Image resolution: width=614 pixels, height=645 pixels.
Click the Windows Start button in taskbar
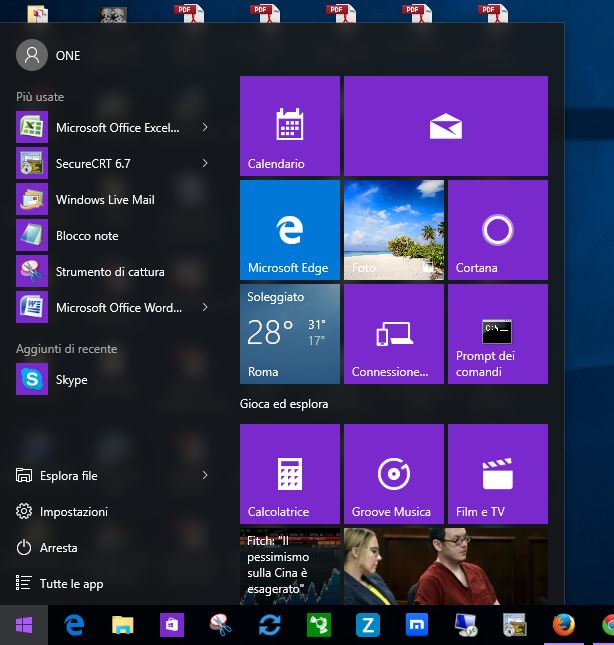tap(24, 625)
